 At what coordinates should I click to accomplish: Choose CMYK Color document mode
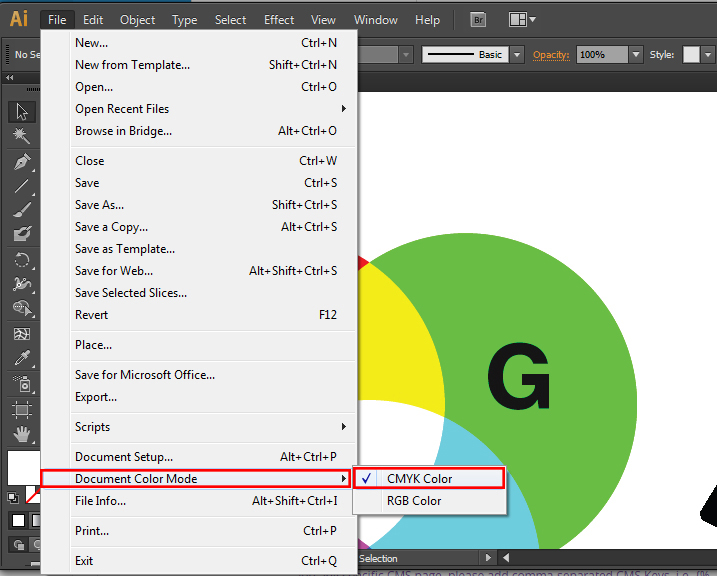[420, 479]
